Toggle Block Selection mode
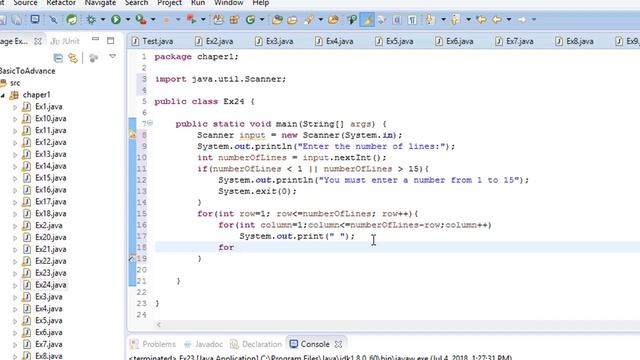This screenshot has height=360, width=640. [x=397, y=19]
